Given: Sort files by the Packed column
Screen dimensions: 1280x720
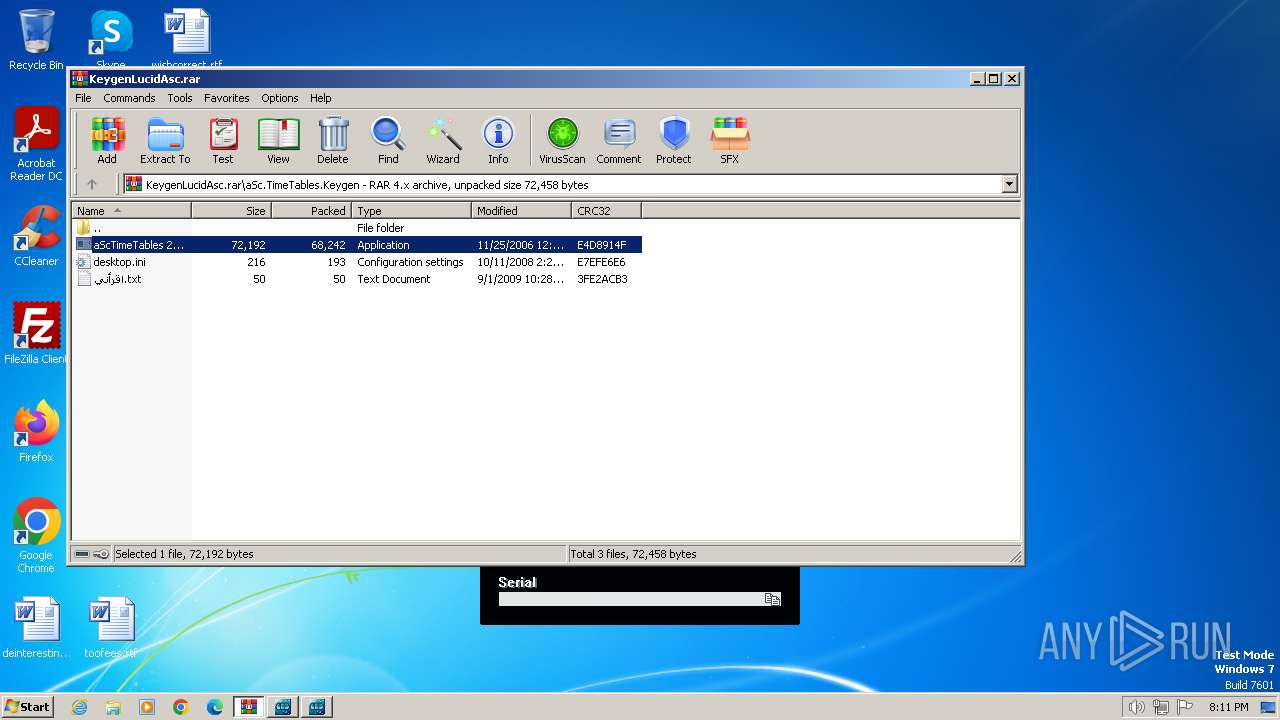Looking at the screenshot, I should point(311,210).
